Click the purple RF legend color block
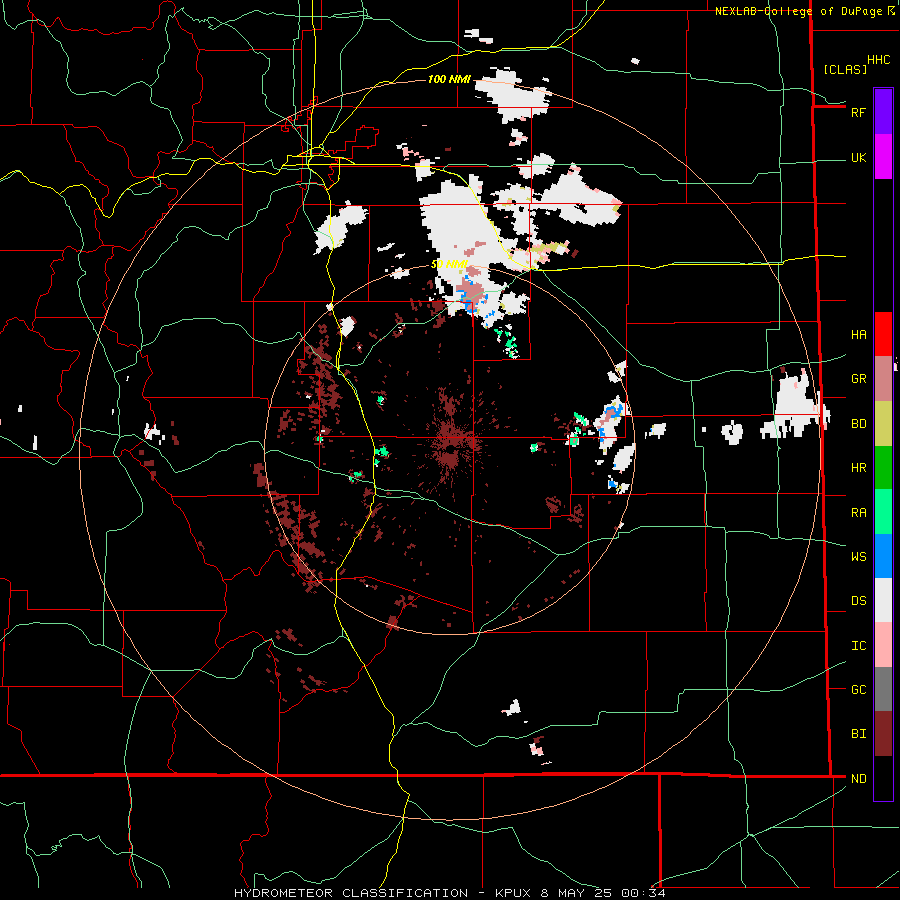900x900 pixels. coord(883,111)
